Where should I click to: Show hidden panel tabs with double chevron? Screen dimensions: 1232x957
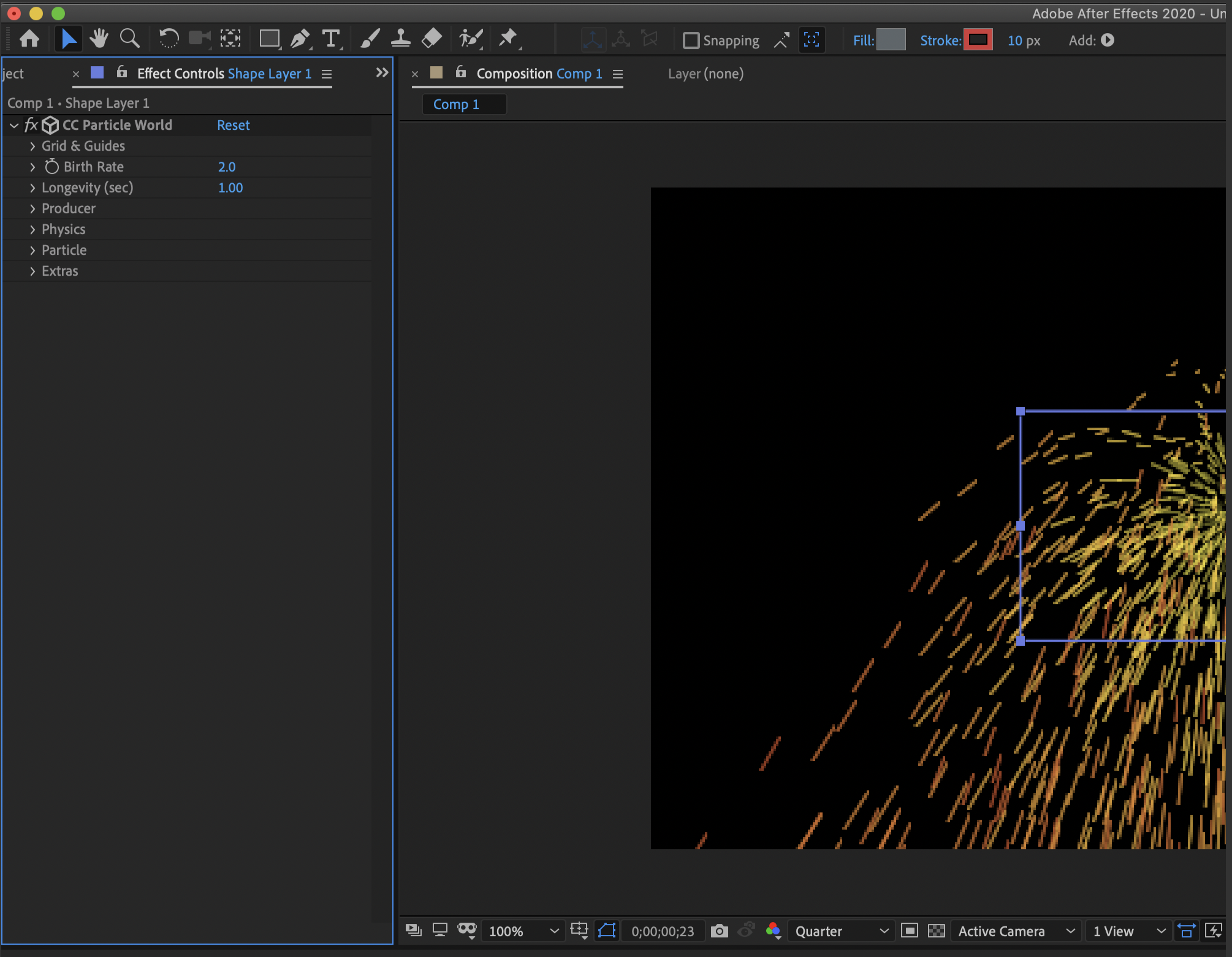pos(382,73)
